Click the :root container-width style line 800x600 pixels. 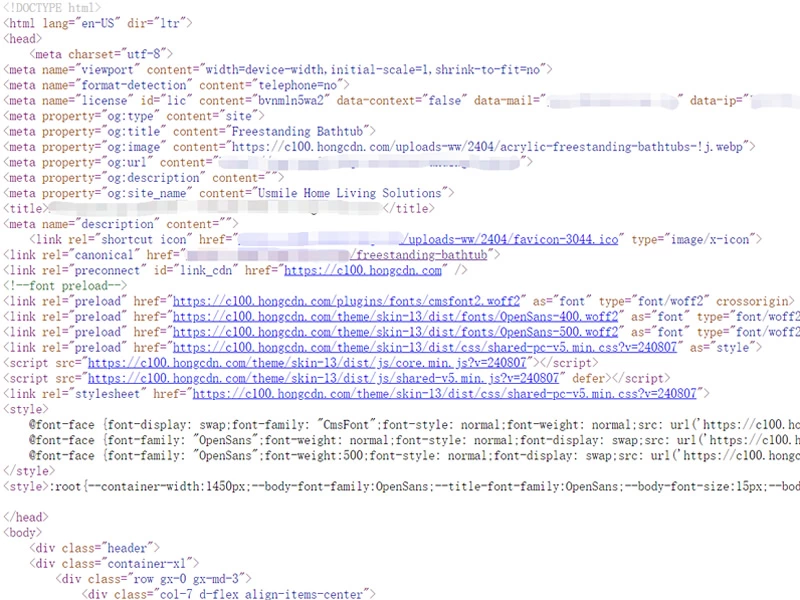pyautogui.click(x=402, y=486)
